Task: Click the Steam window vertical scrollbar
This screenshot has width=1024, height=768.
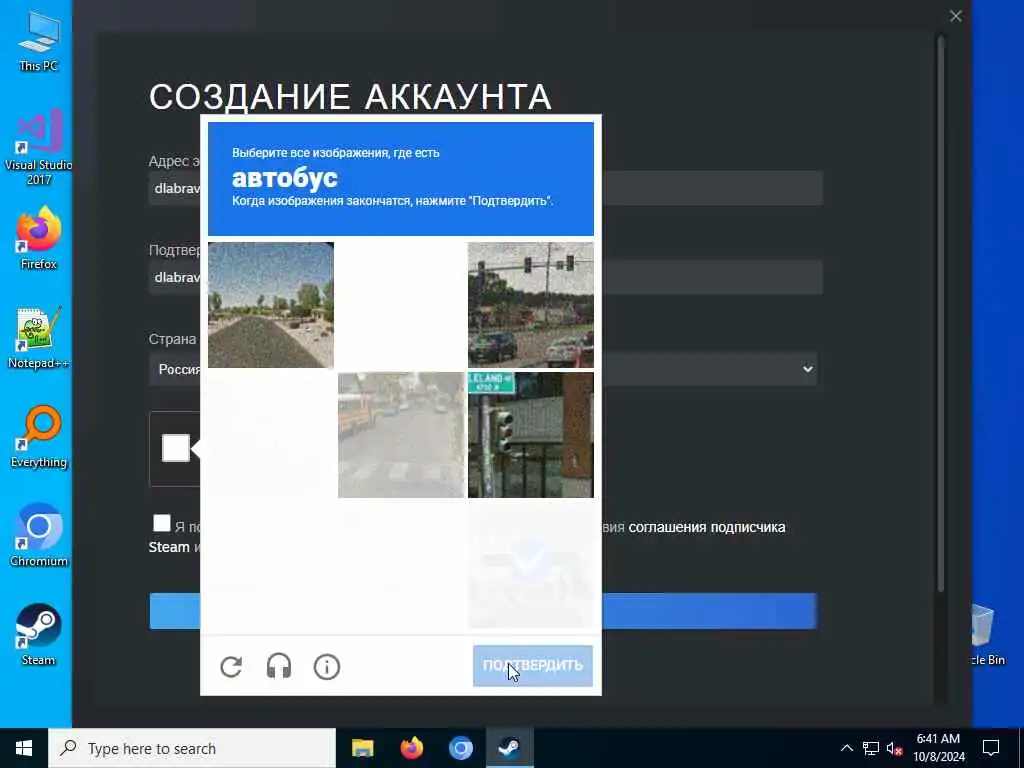Action: 941,313
